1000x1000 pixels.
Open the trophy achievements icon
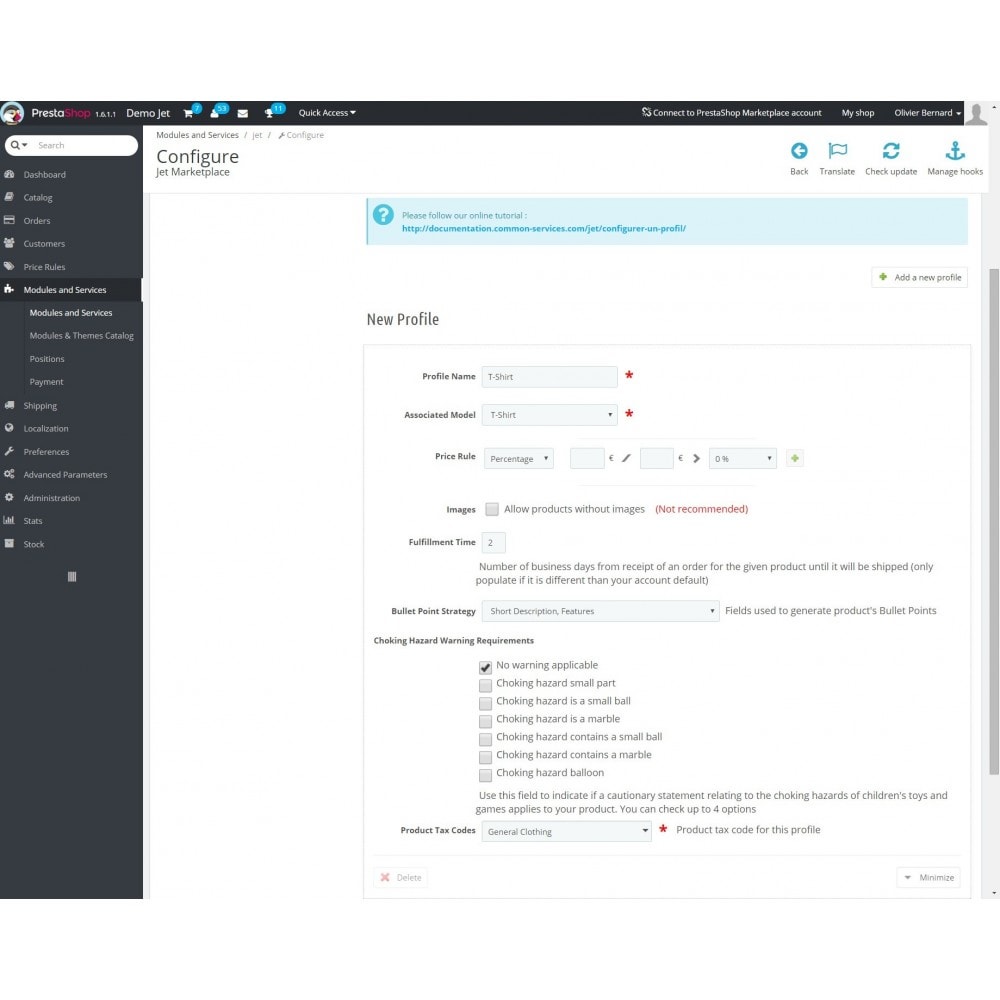269,114
